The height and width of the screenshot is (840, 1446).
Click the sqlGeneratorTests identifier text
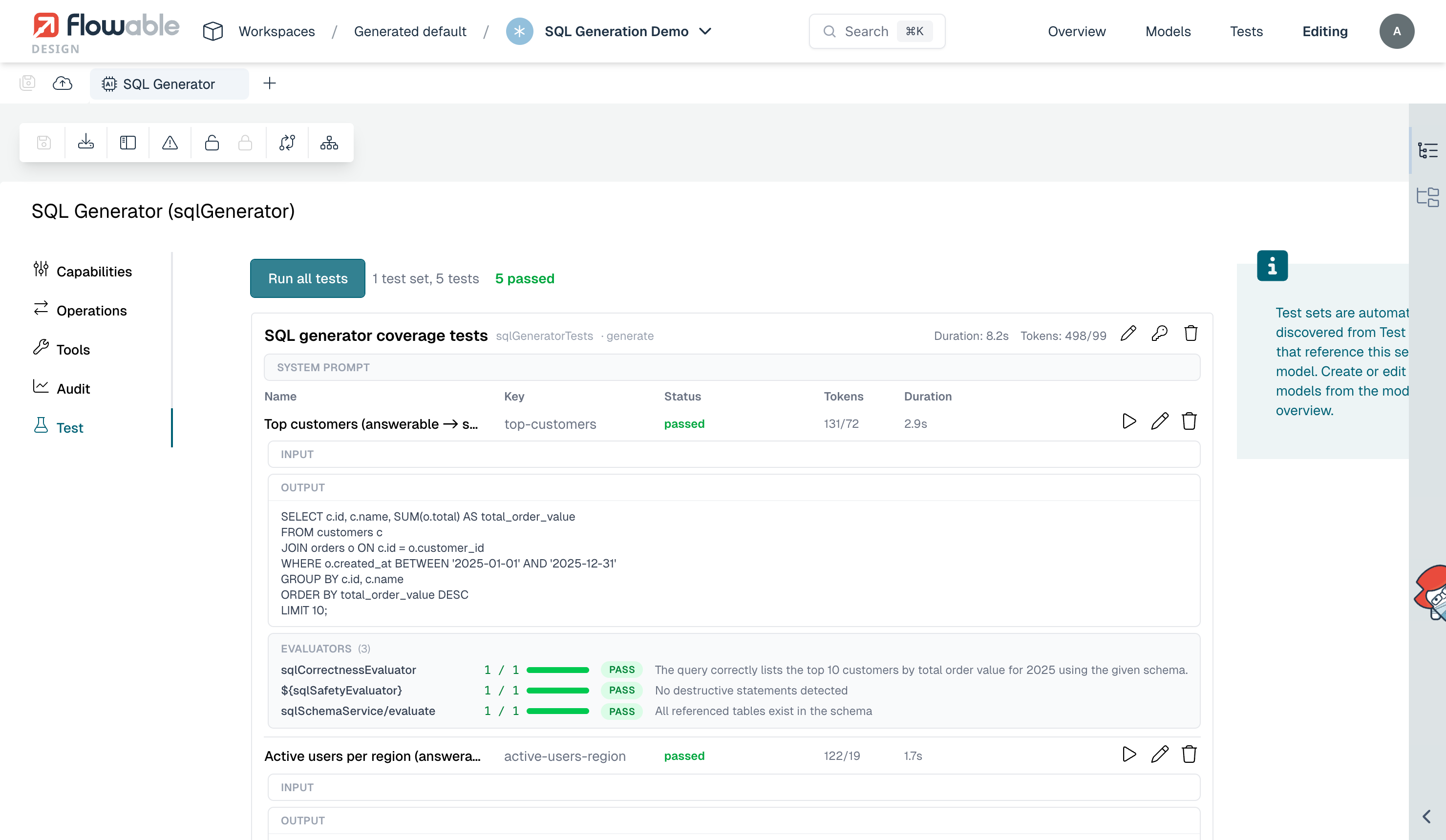pos(545,336)
